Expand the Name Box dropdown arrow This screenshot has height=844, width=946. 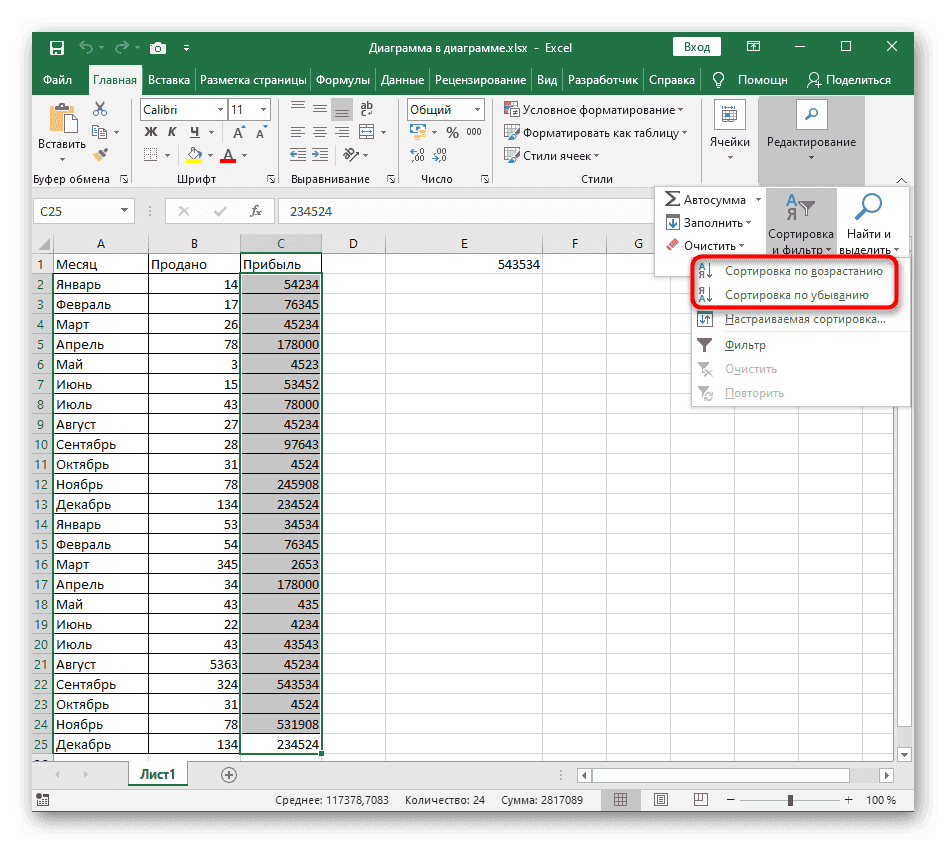tap(125, 211)
